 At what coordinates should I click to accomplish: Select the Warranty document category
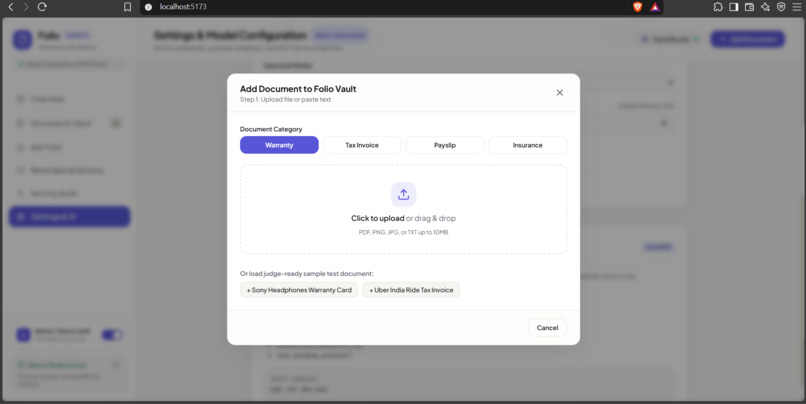(279, 145)
